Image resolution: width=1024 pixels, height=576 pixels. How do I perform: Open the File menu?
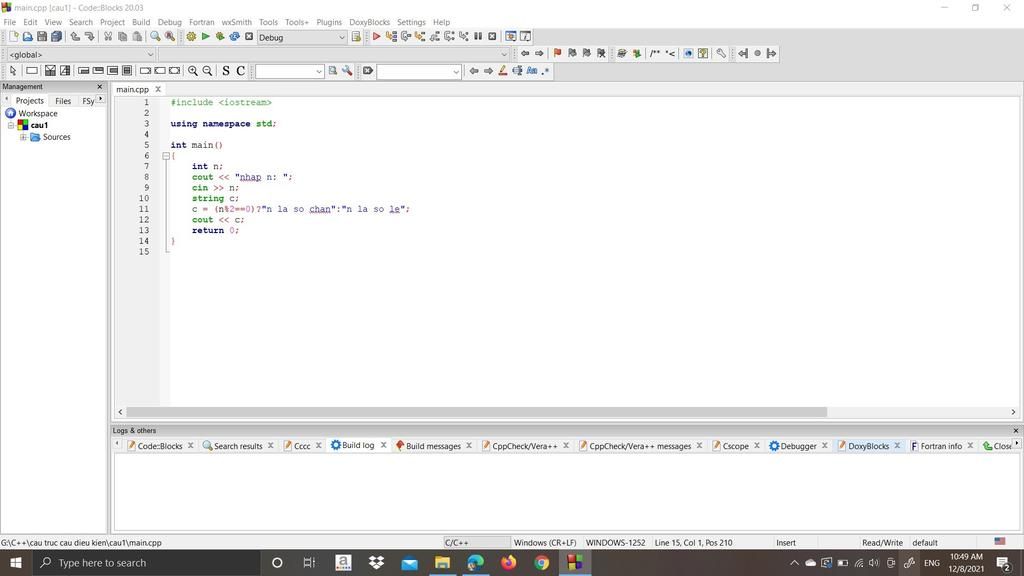point(10,22)
